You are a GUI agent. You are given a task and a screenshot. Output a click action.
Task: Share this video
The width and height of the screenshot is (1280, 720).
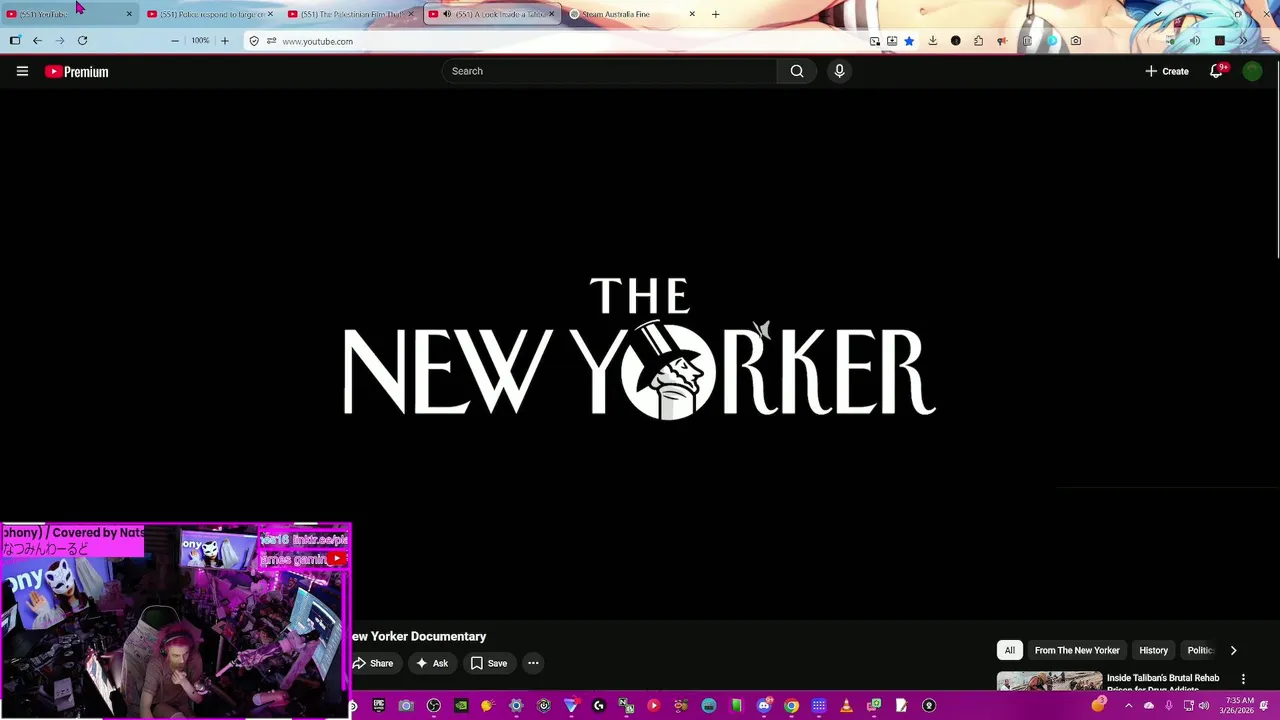point(373,663)
